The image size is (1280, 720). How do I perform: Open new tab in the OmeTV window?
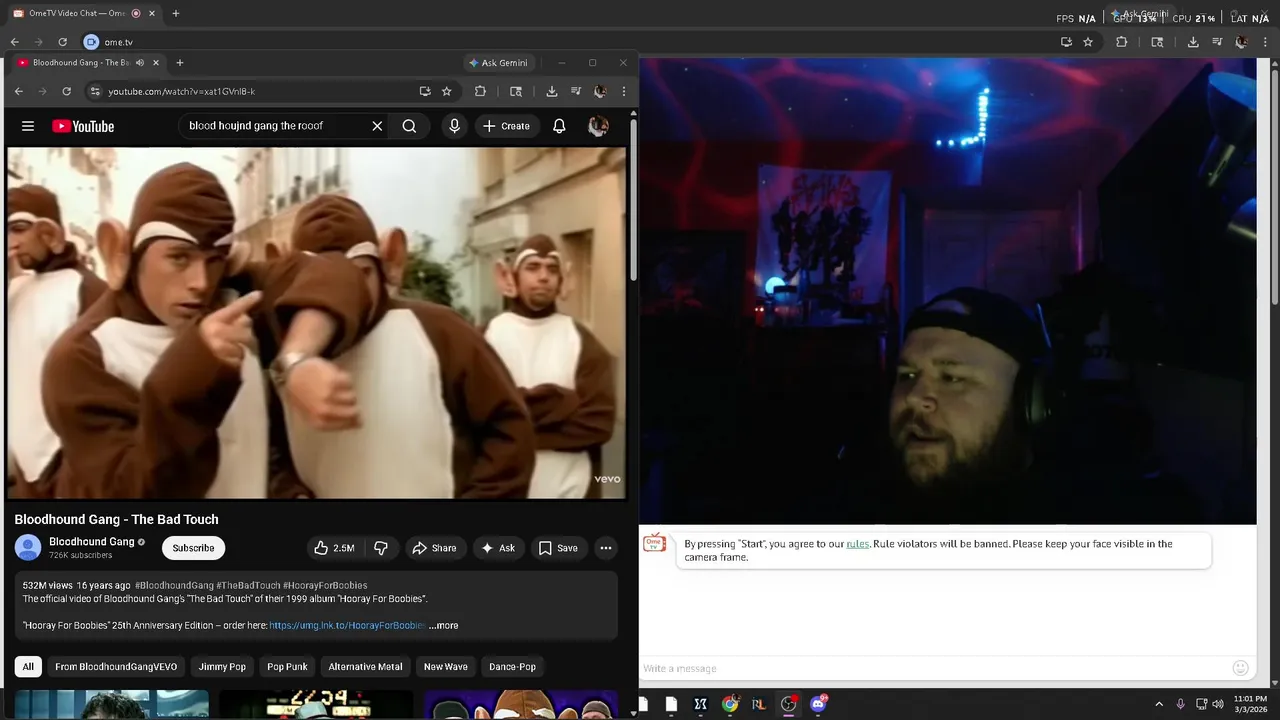[x=176, y=13]
